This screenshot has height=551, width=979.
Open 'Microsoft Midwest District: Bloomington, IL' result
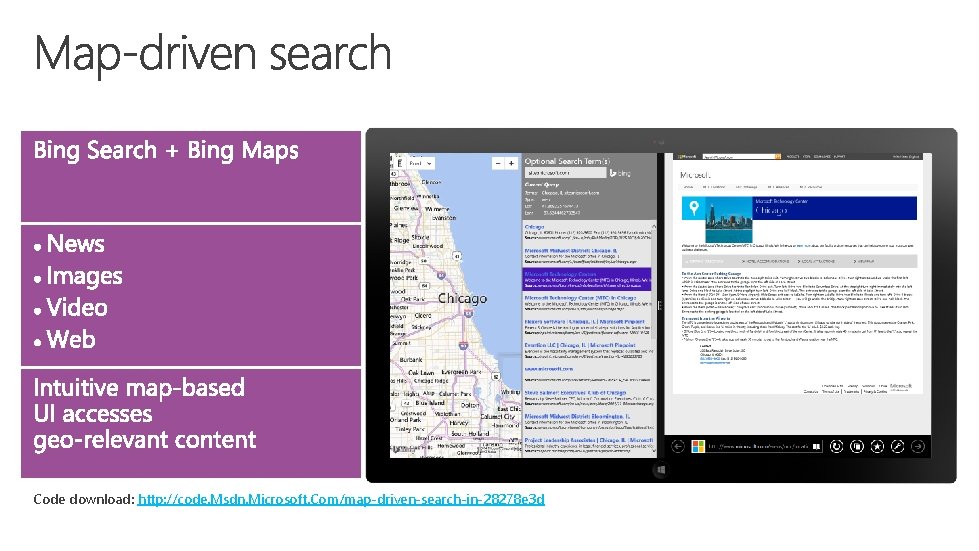pos(577,416)
